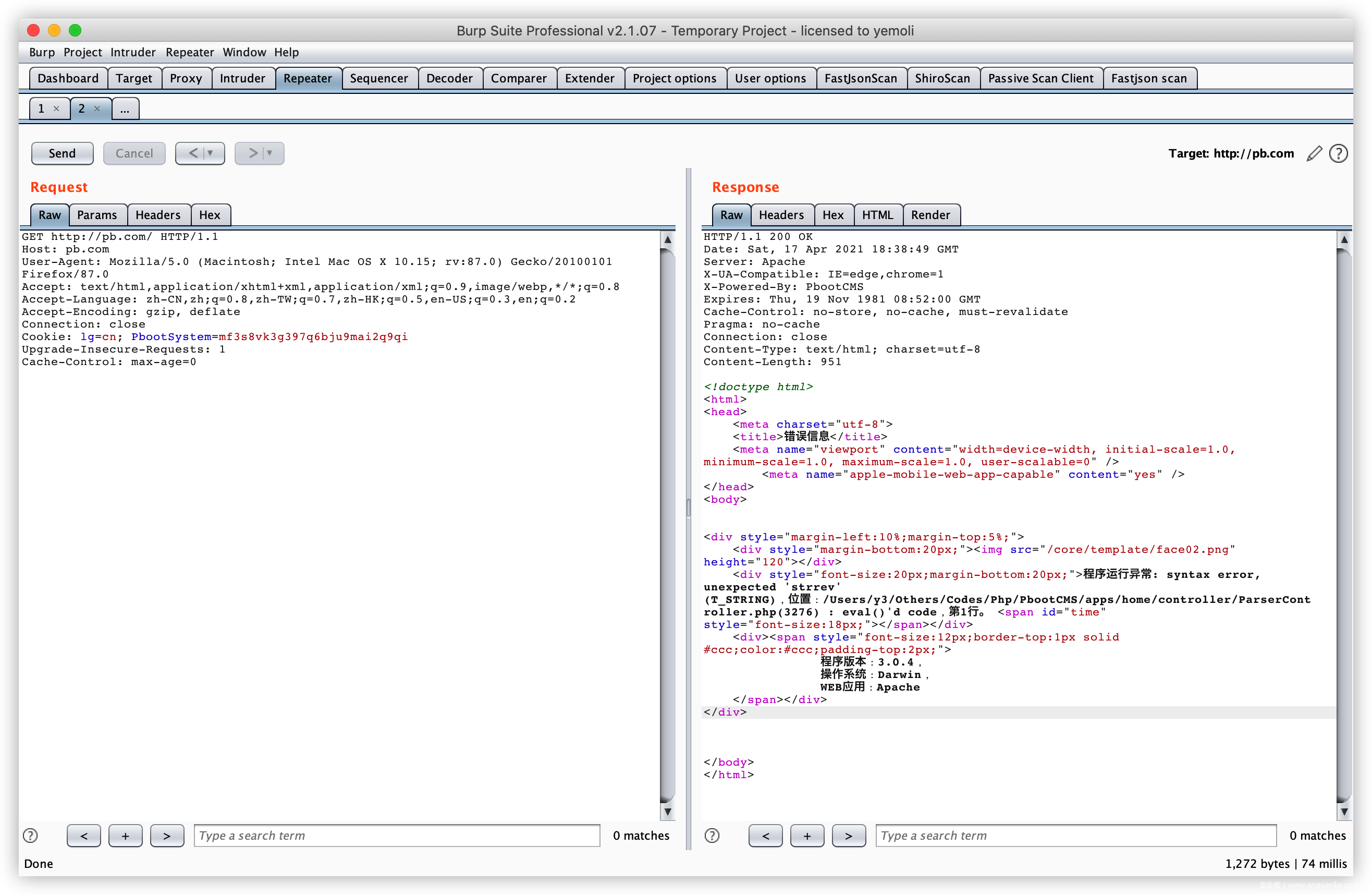Viewport: 1372px width, 895px height.
Task: Open the Render tab in Response
Action: (x=930, y=215)
